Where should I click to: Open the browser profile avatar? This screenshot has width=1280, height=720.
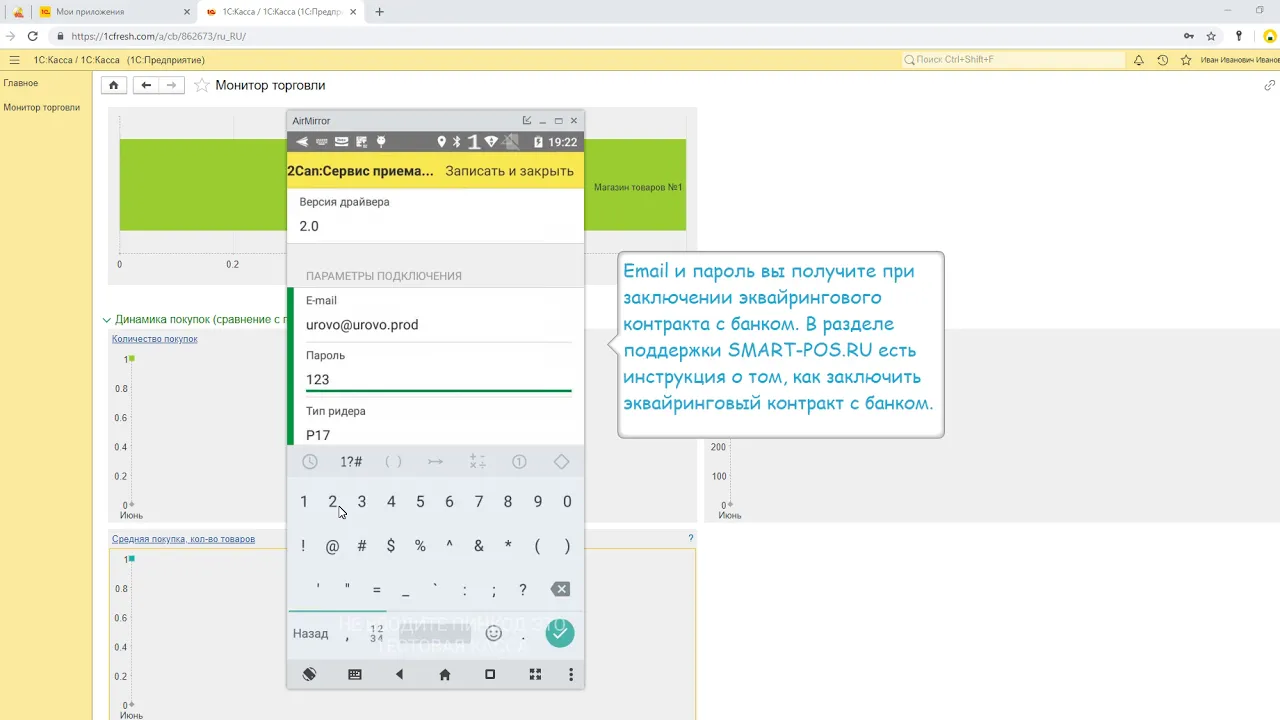1271,36
